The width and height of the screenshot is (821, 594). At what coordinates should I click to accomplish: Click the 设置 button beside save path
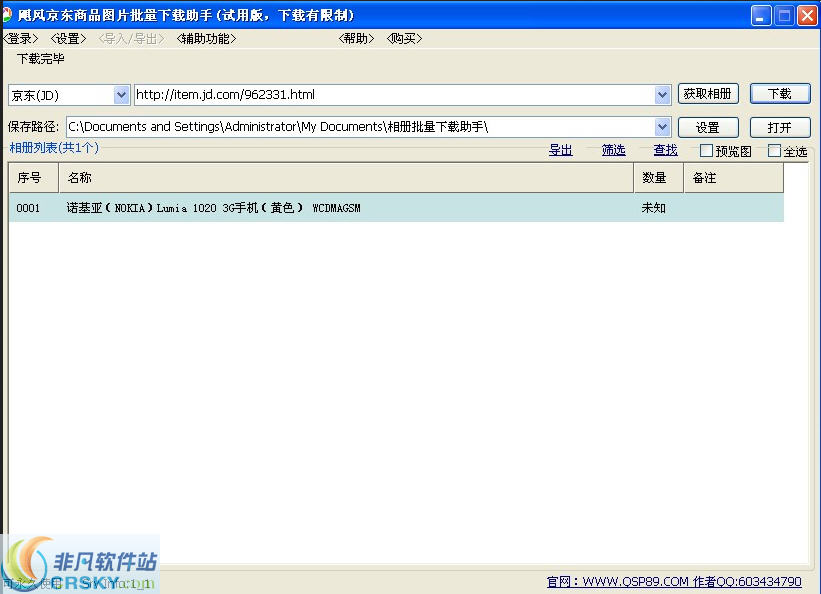708,127
